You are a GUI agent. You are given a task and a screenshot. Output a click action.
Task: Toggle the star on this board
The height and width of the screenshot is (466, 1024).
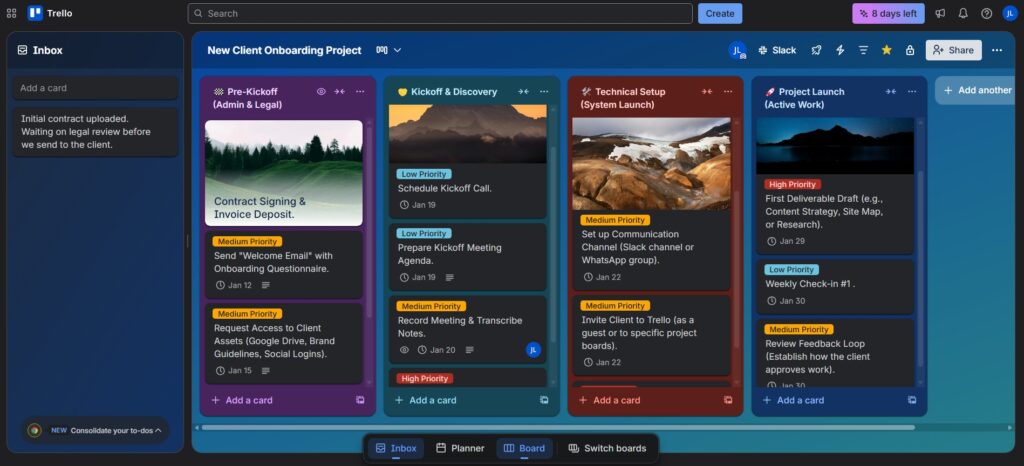pyautogui.click(x=886, y=50)
